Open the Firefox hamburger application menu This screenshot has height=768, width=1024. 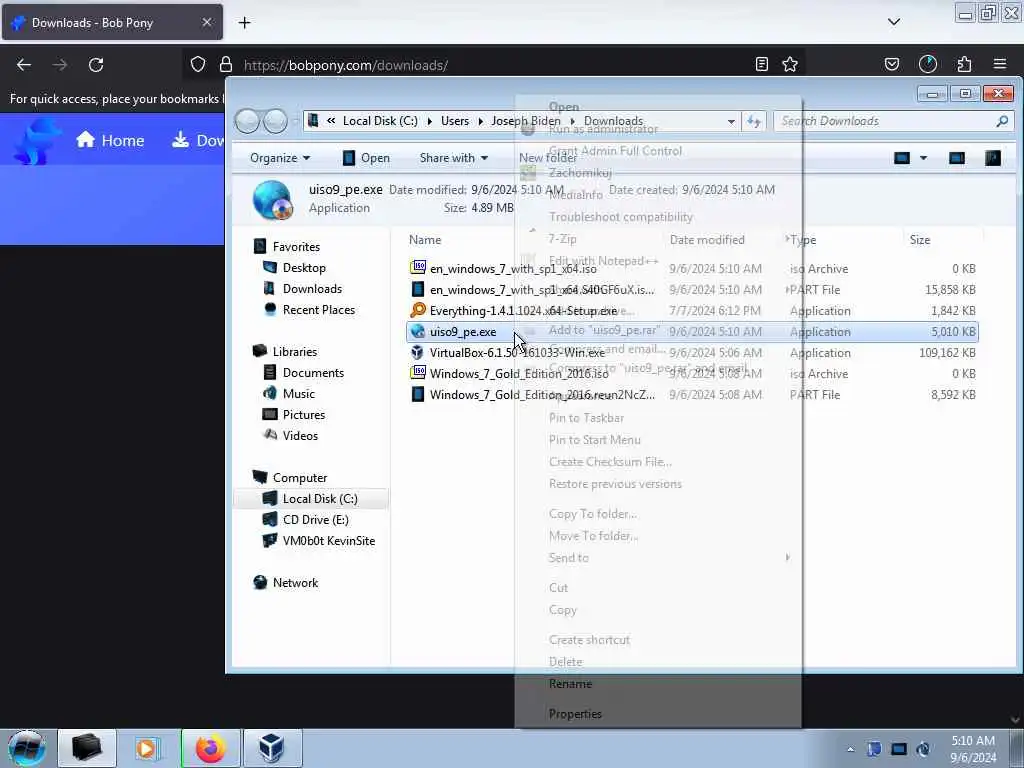click(1000, 64)
